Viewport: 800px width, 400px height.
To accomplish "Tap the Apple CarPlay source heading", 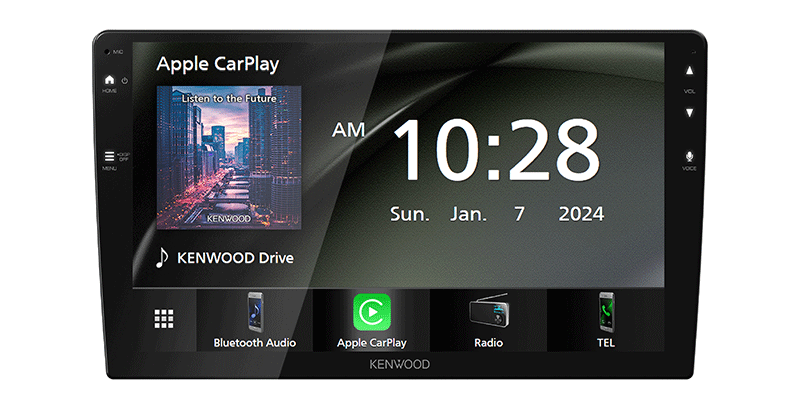I will pos(217,65).
